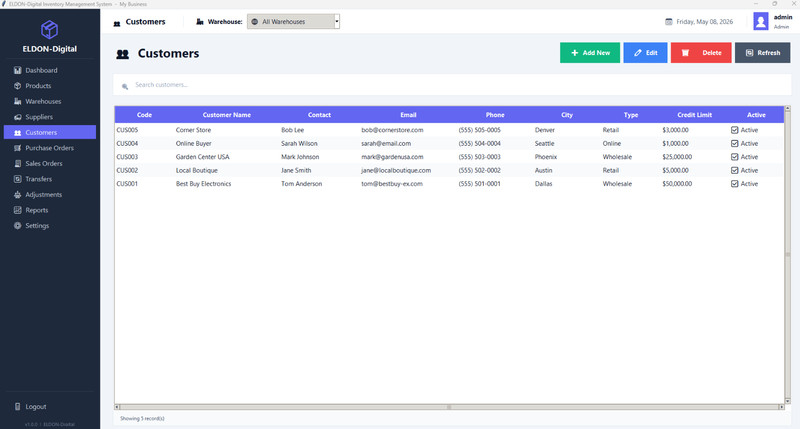The image size is (800, 429).
Task: Click the people icon beside Customers heading
Action: coord(122,54)
